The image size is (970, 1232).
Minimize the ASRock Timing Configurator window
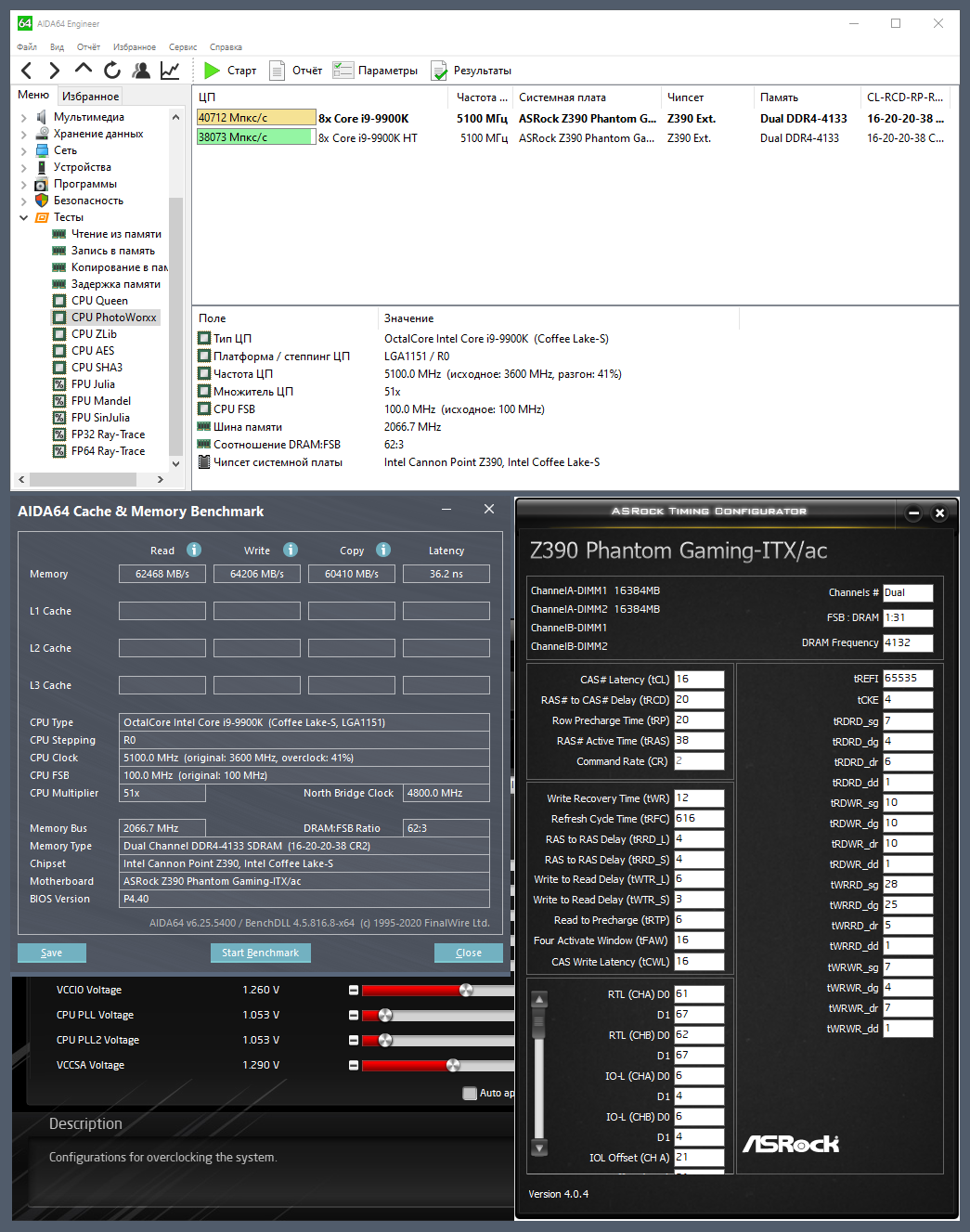click(x=913, y=512)
